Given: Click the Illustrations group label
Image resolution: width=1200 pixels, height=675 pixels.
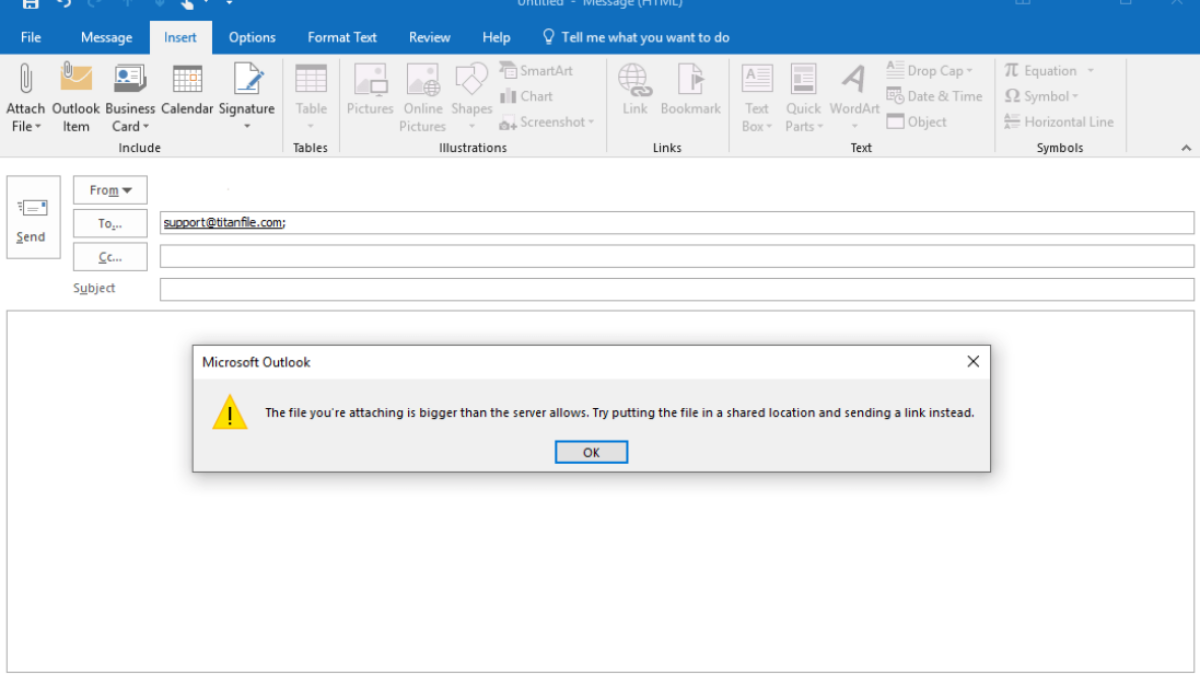Looking at the screenshot, I should pyautogui.click(x=473, y=148).
